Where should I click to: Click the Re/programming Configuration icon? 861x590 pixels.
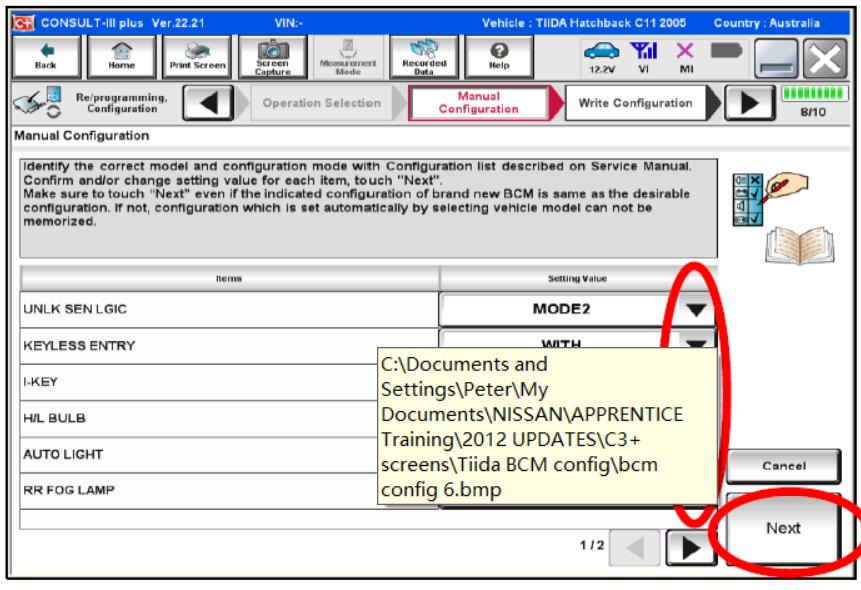(x=37, y=103)
